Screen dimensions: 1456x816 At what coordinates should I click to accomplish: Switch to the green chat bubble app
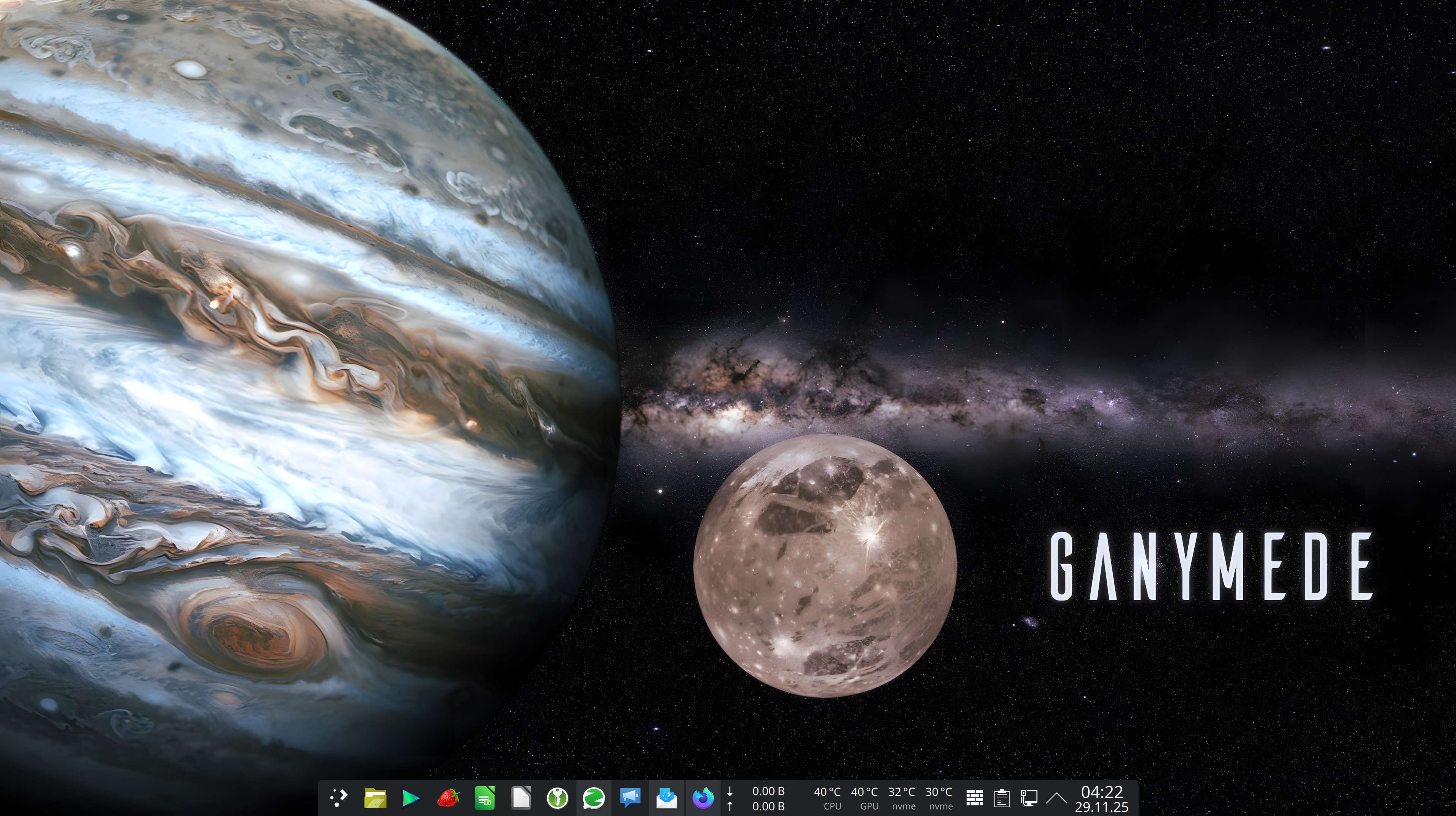[x=594, y=798]
